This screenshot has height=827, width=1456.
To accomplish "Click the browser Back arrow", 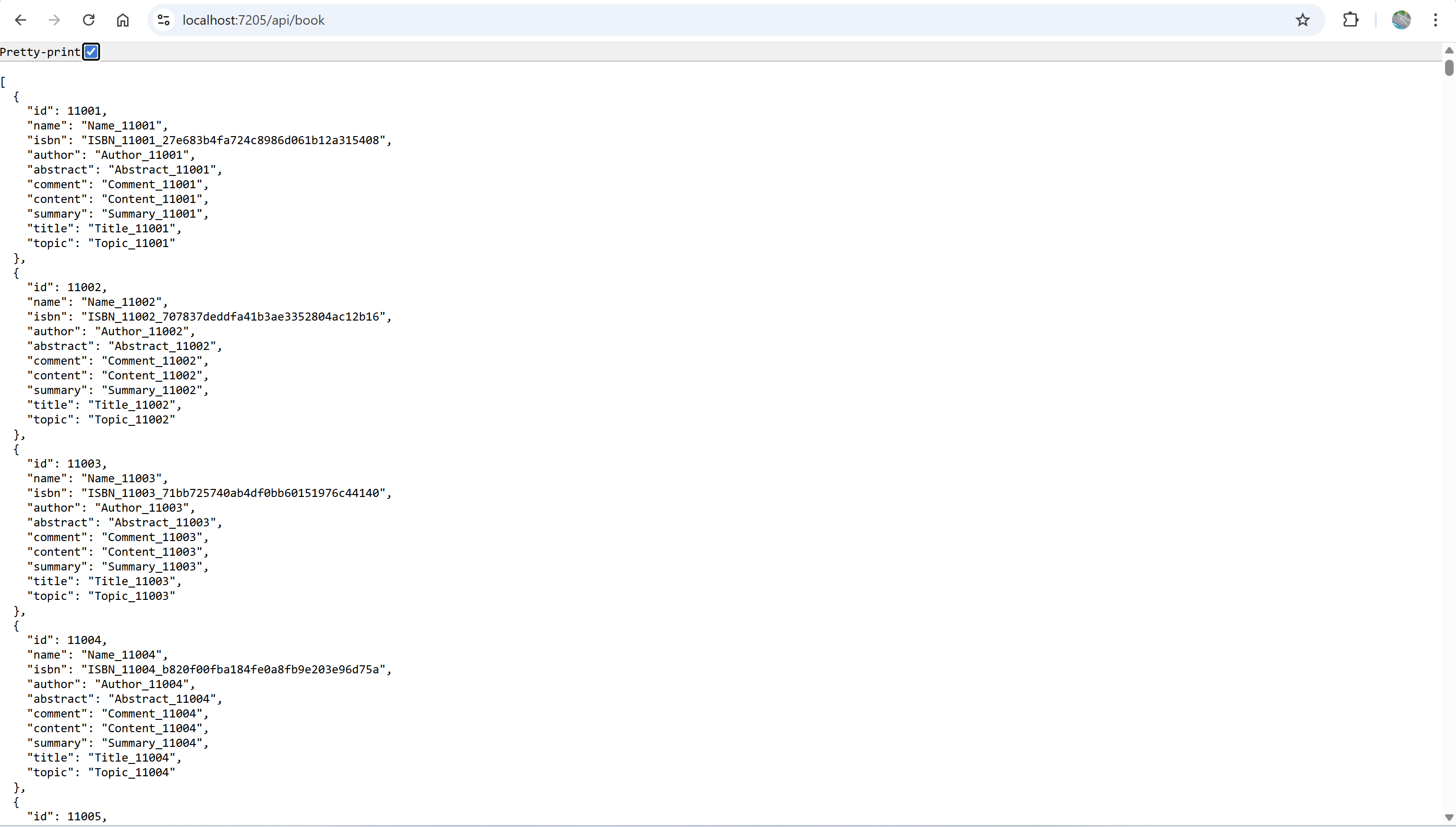I will [x=21, y=20].
